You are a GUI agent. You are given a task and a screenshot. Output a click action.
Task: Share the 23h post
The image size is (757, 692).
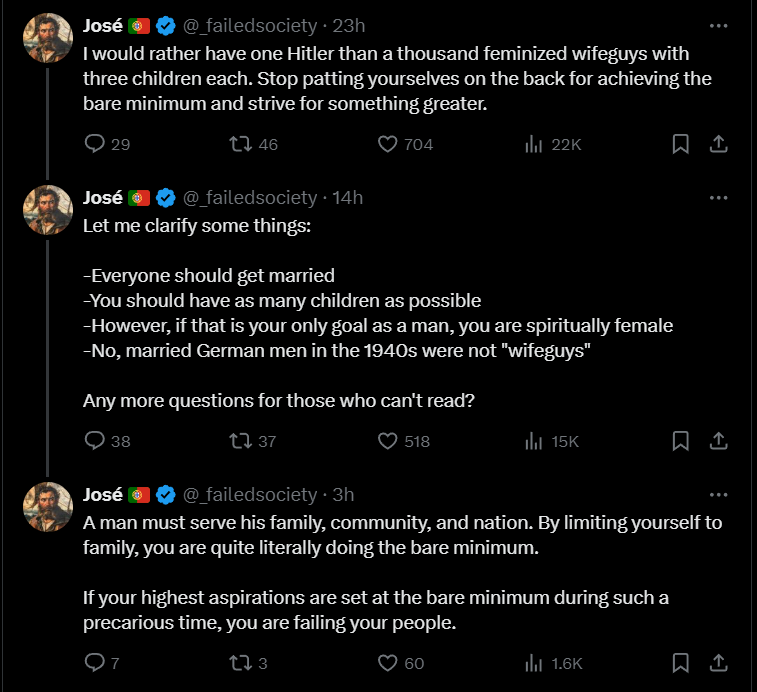click(718, 144)
